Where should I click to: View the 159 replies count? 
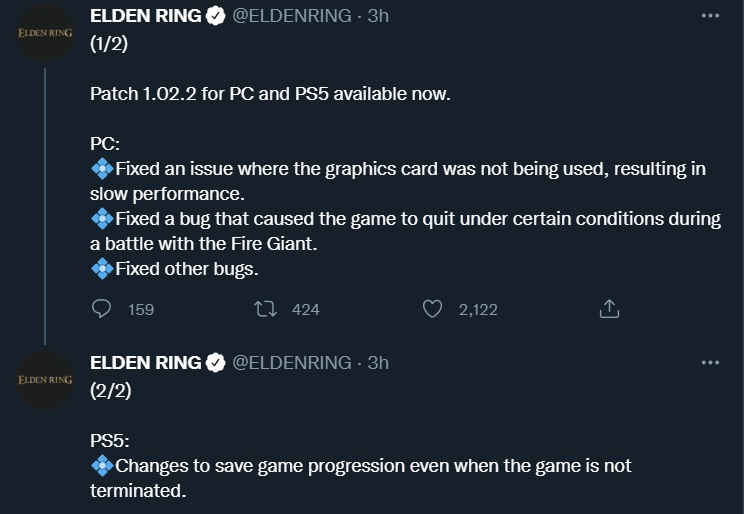(141, 309)
